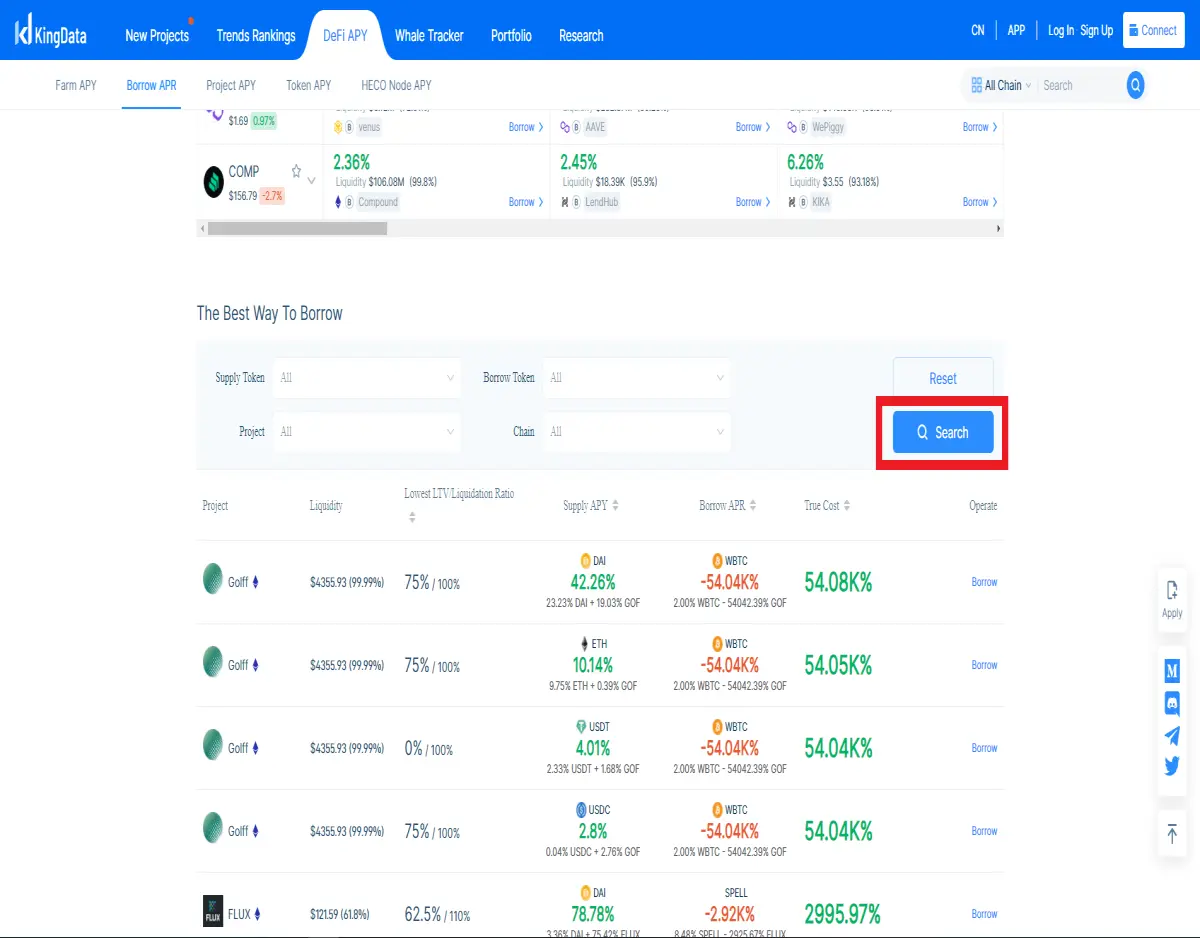Click scrollbar right arrow
This screenshot has height=938, width=1200.
(998, 228)
